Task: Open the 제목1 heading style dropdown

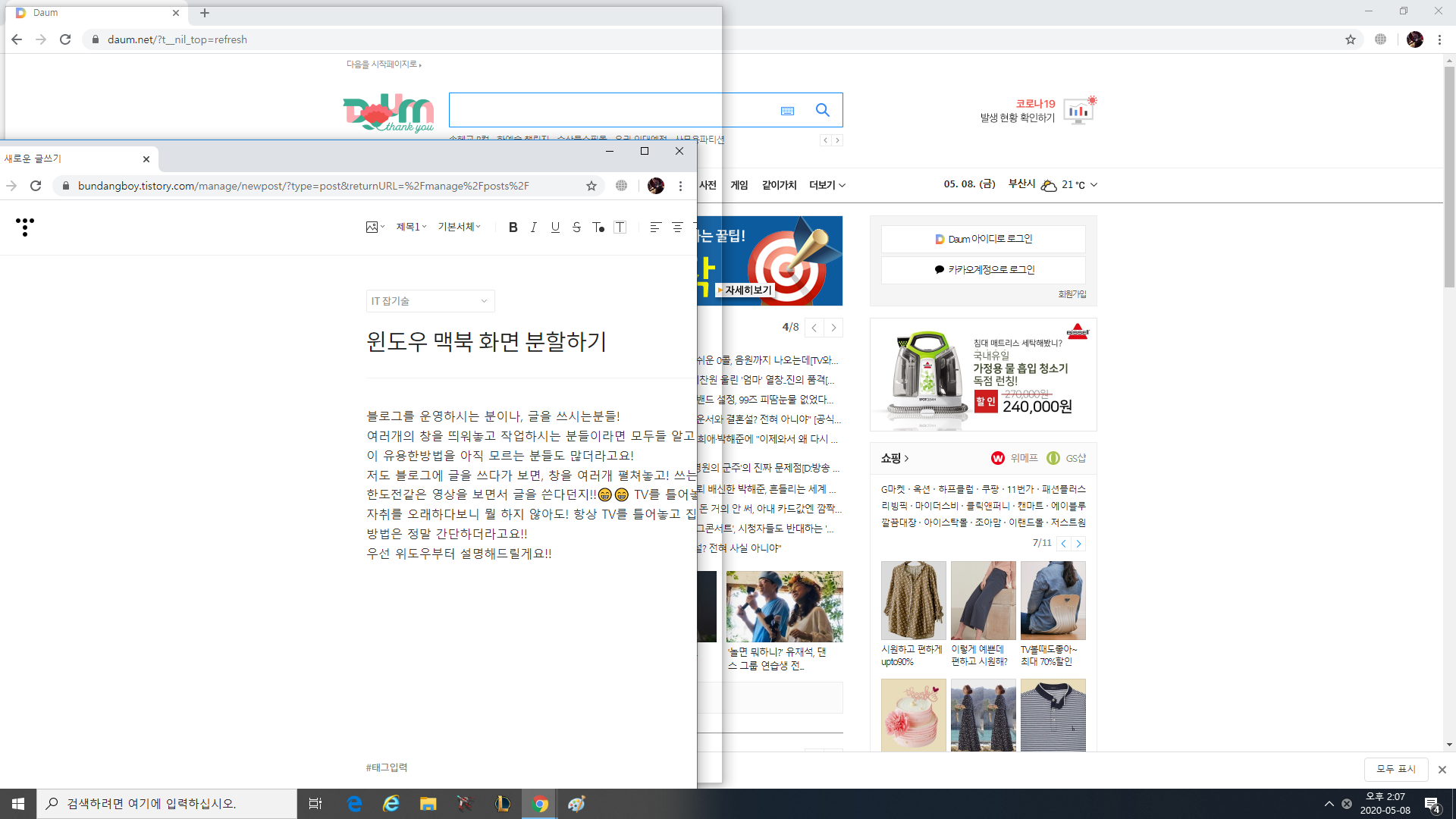Action: [411, 227]
